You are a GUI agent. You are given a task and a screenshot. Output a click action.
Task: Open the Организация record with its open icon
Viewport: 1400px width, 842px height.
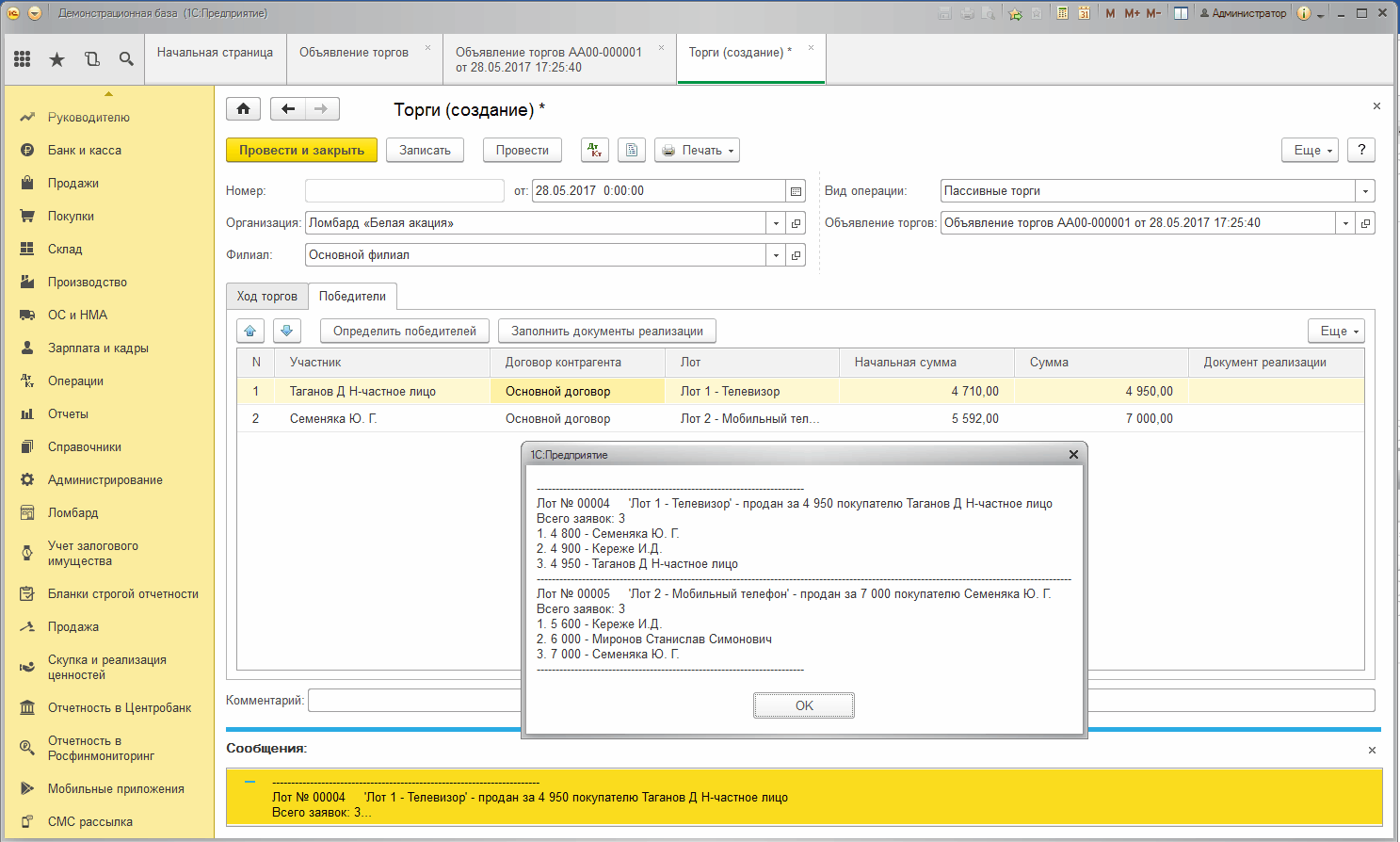click(x=797, y=223)
